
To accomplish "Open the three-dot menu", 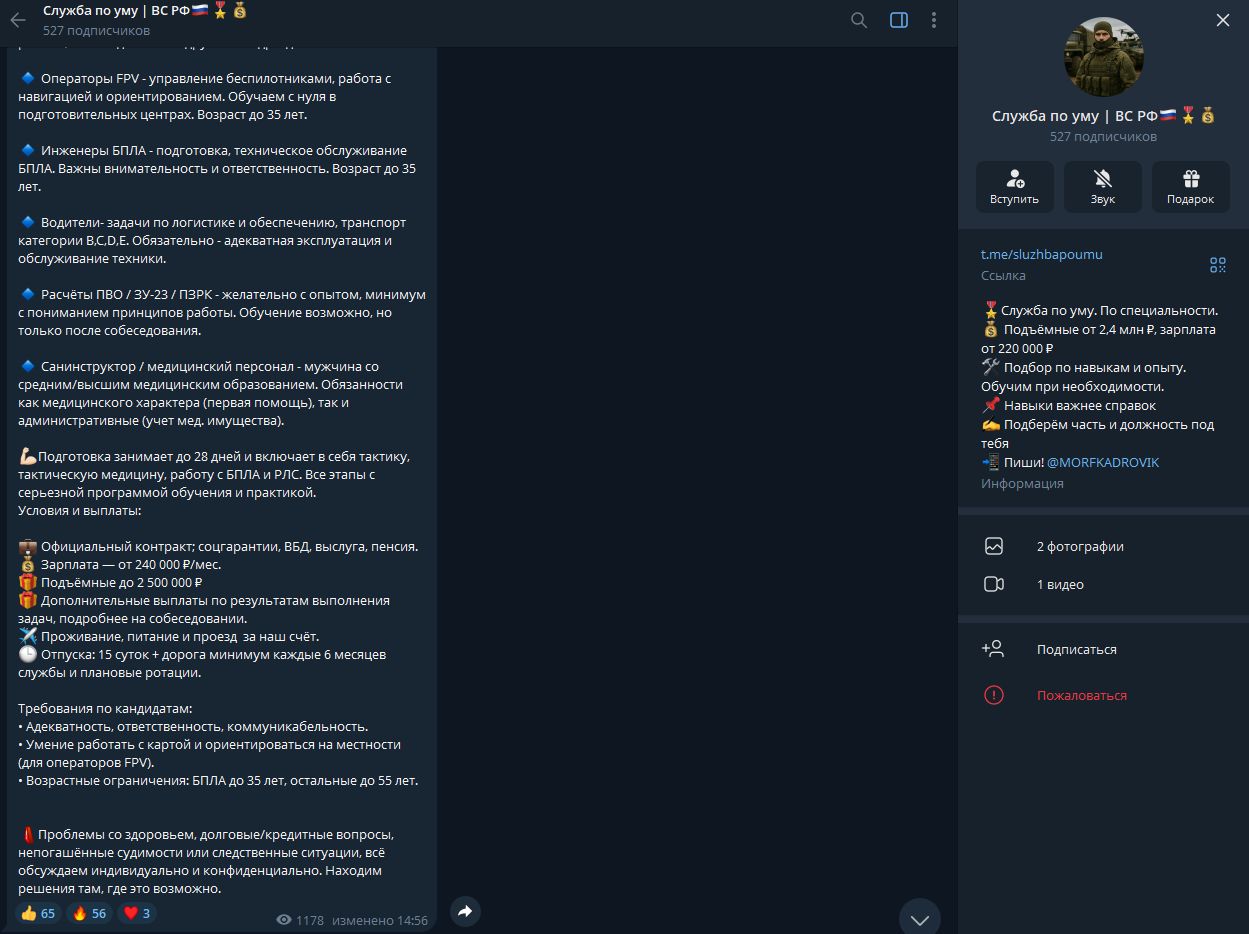I will [933, 21].
